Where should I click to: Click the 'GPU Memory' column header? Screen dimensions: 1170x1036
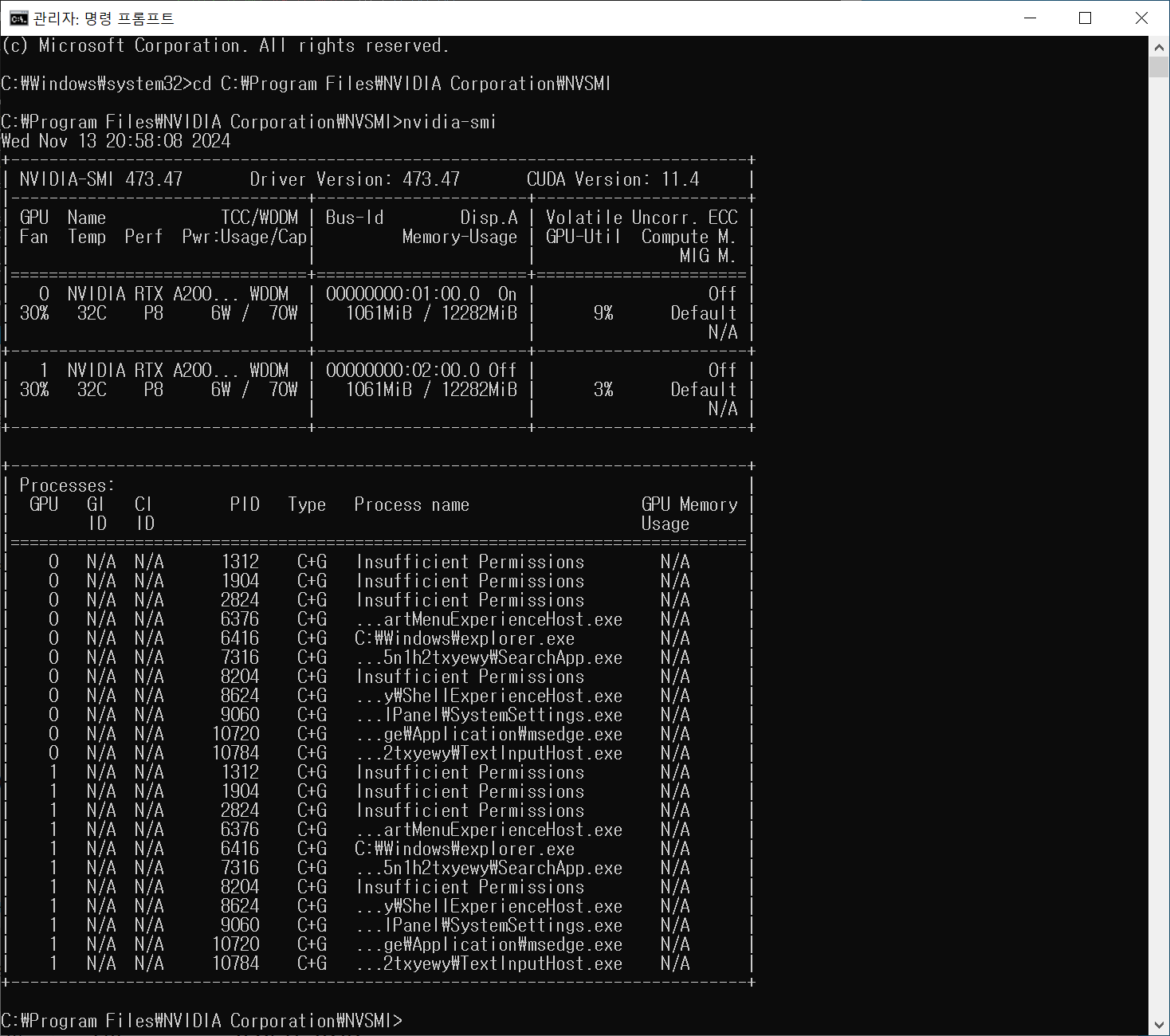[689, 504]
